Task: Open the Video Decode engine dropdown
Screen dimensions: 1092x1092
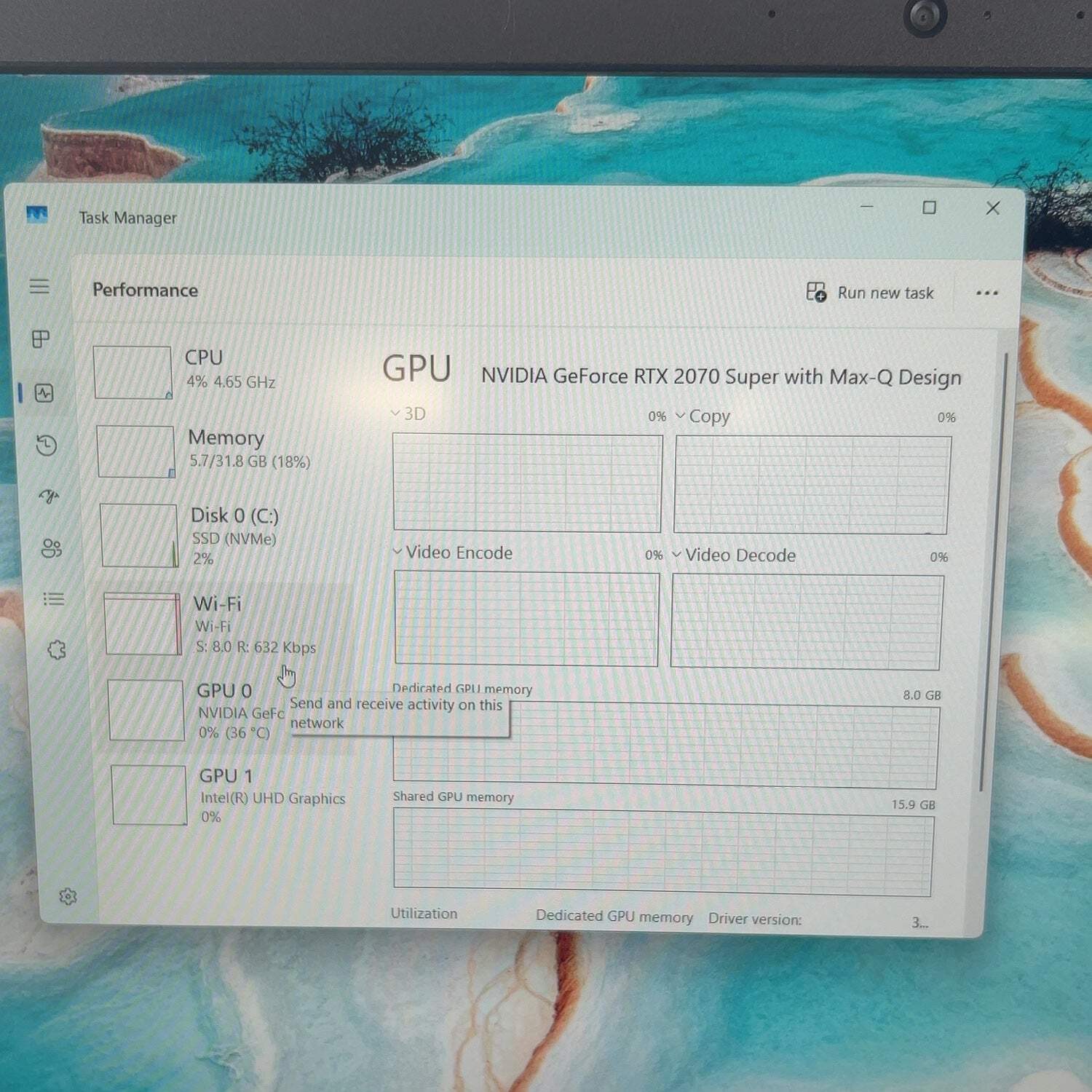Action: point(734,555)
